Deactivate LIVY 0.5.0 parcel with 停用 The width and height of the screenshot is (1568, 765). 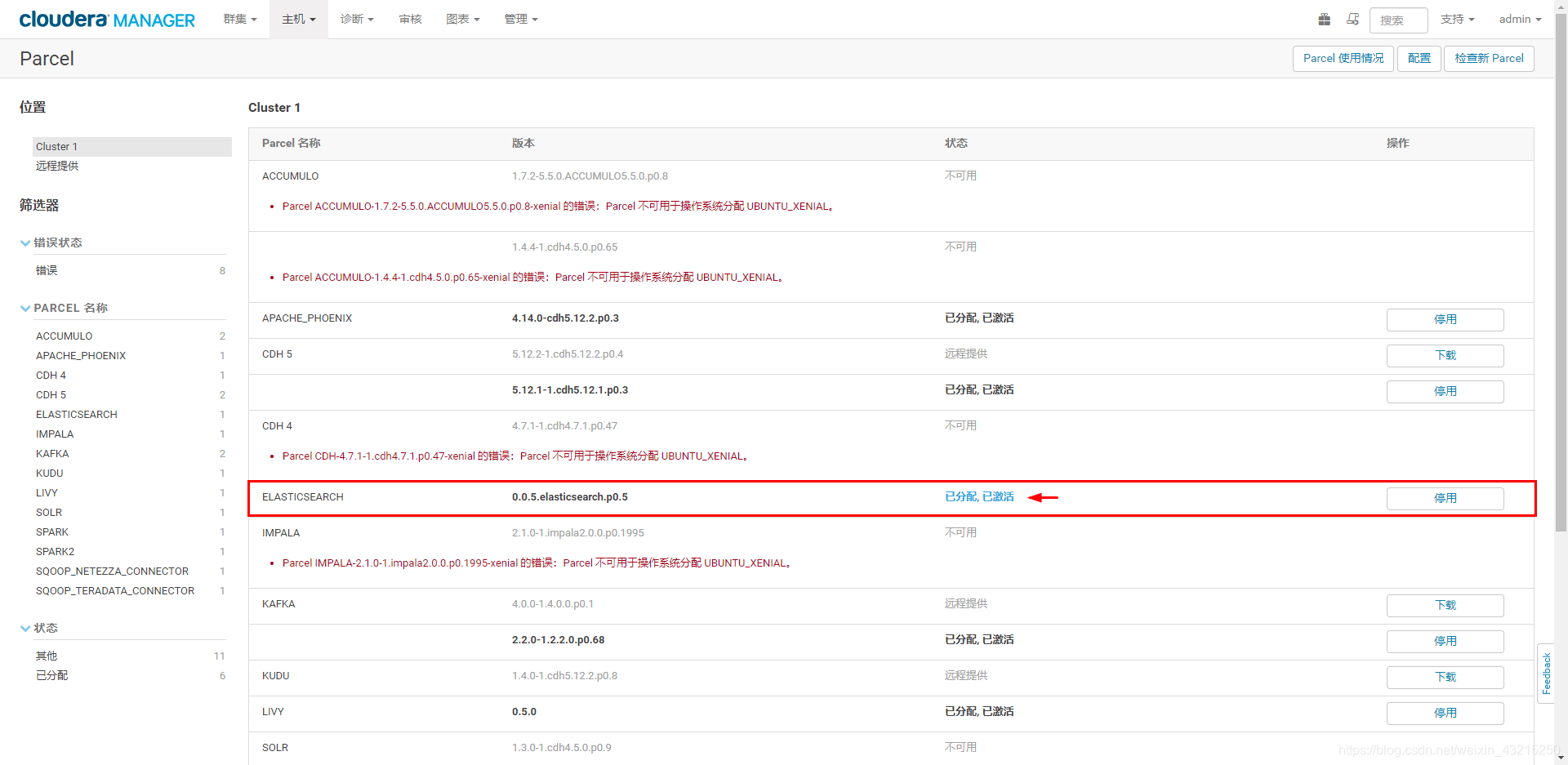tap(1445, 714)
